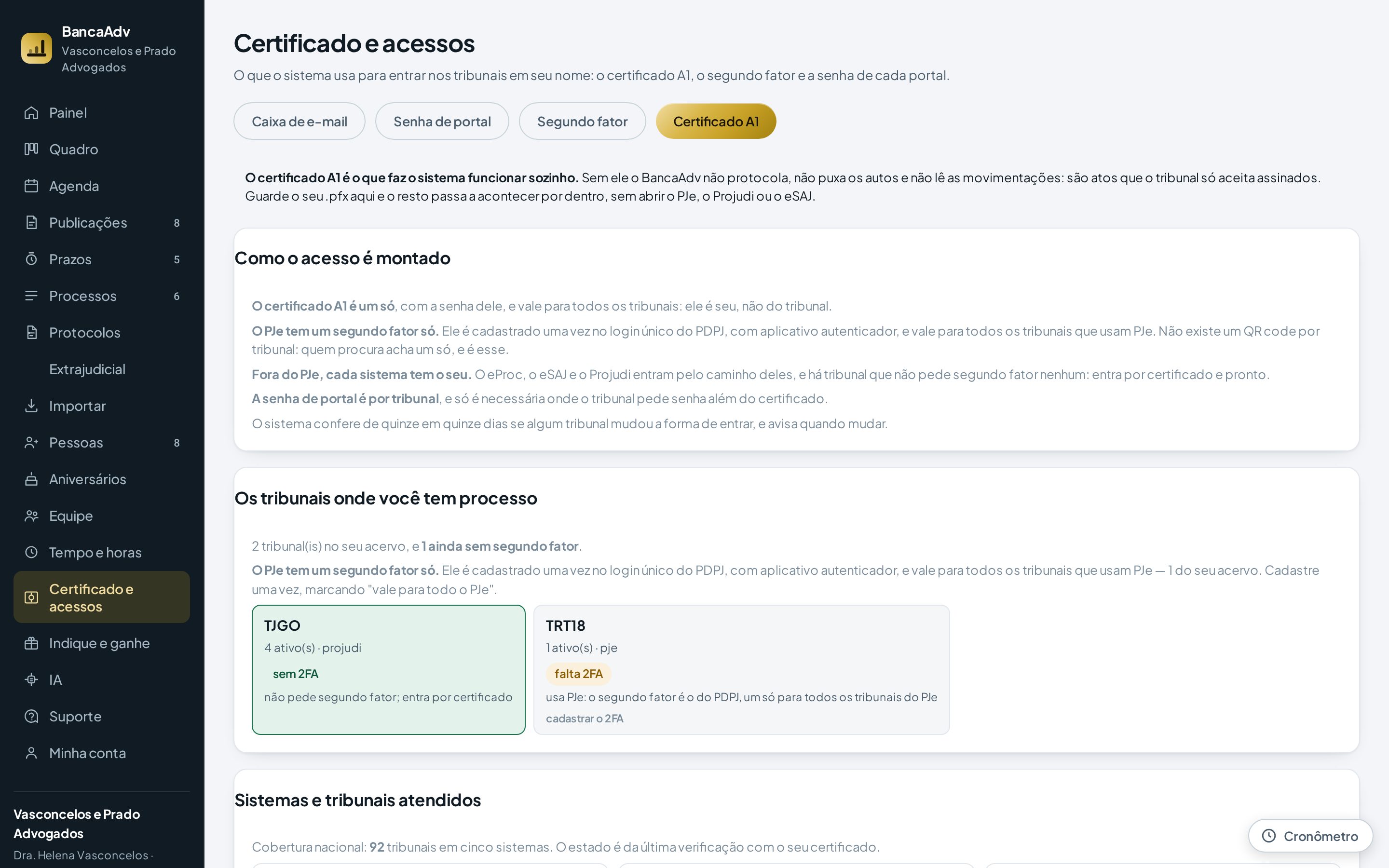Click the Agenda calendar icon
Screen dimensions: 1389x868
[31, 186]
